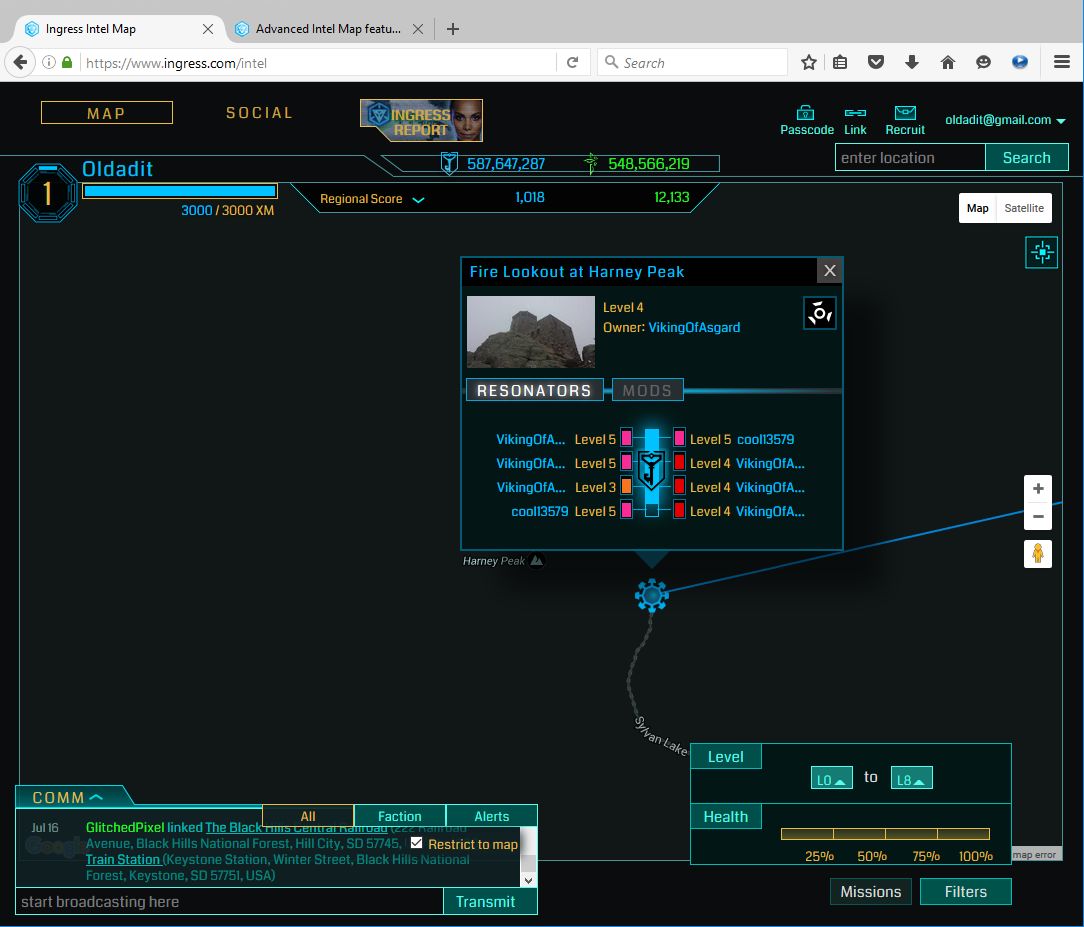The image size is (1084, 927).
Task: Click the zoom out minus button
Action: pyautogui.click(x=1038, y=517)
